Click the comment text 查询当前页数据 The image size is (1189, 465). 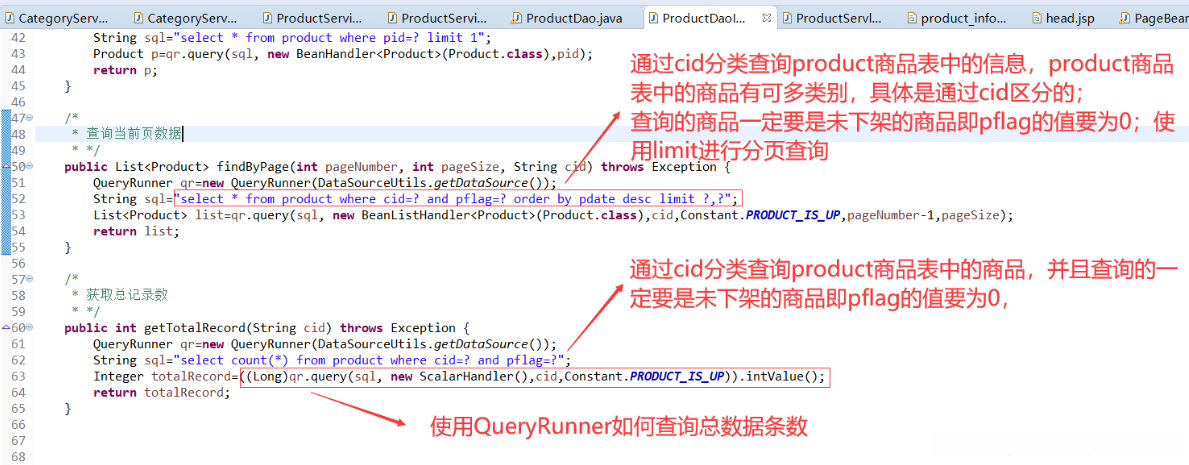click(133, 134)
